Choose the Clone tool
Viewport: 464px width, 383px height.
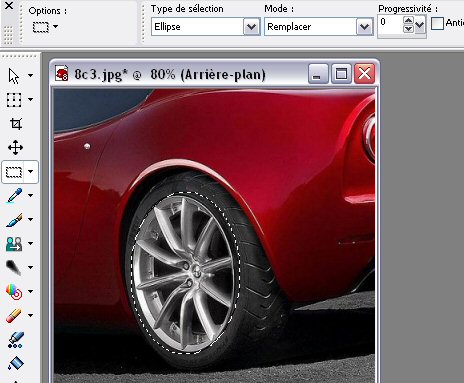point(14,244)
